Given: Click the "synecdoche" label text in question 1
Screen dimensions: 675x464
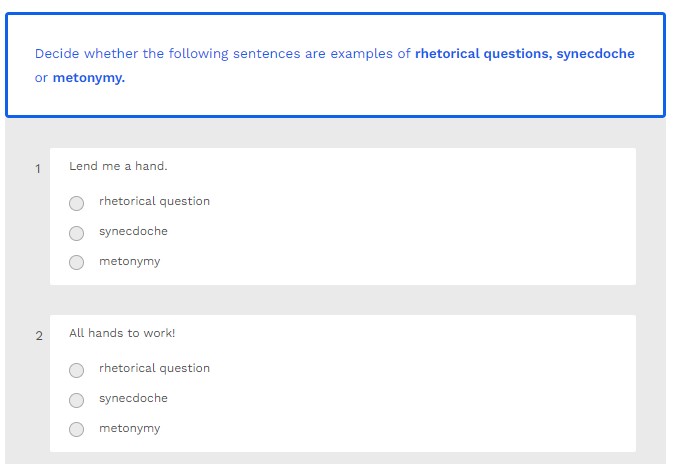Looking at the screenshot, I should point(133,231).
